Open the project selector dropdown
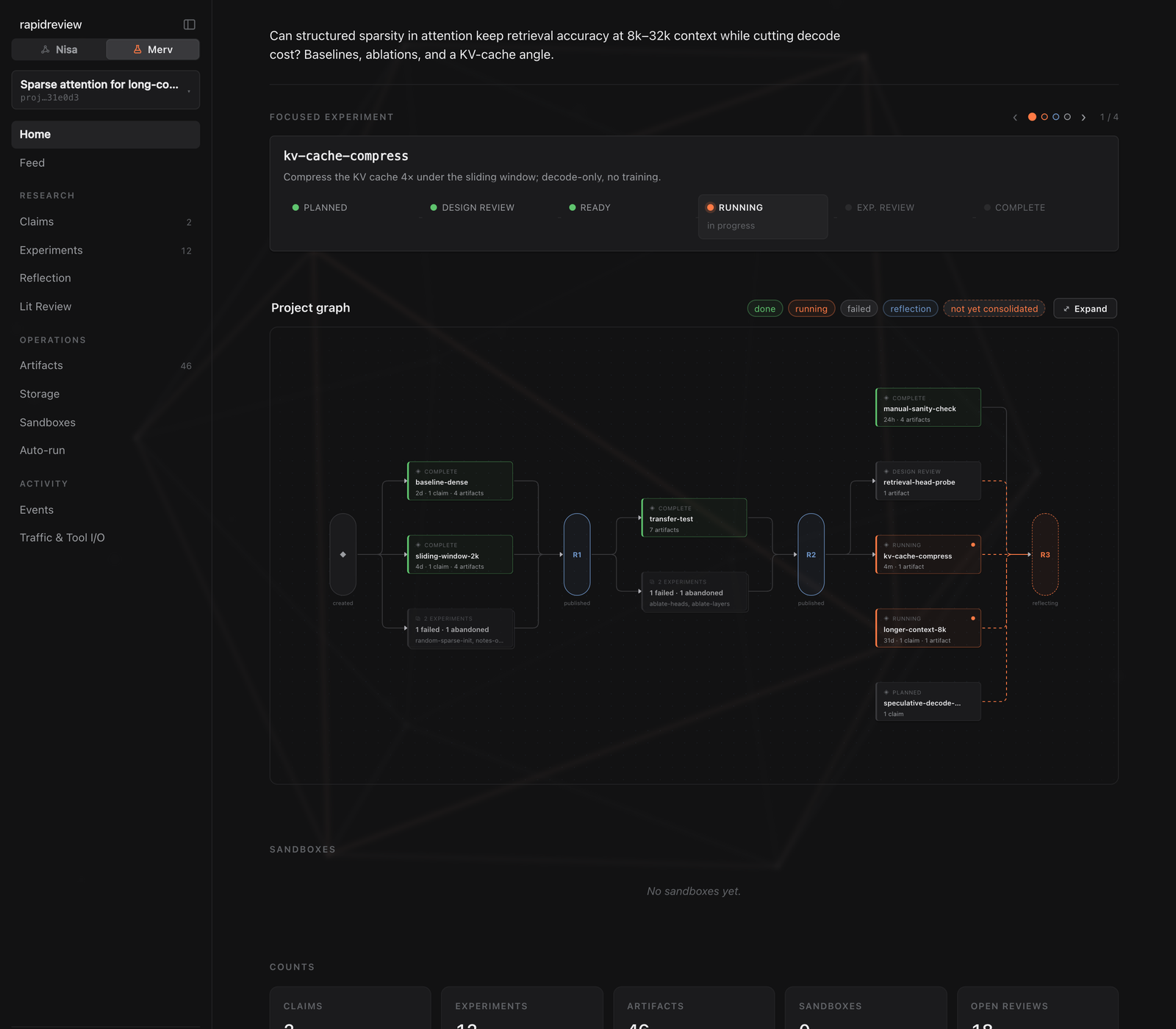Screen dimensions: 1176x1029 tap(106, 90)
